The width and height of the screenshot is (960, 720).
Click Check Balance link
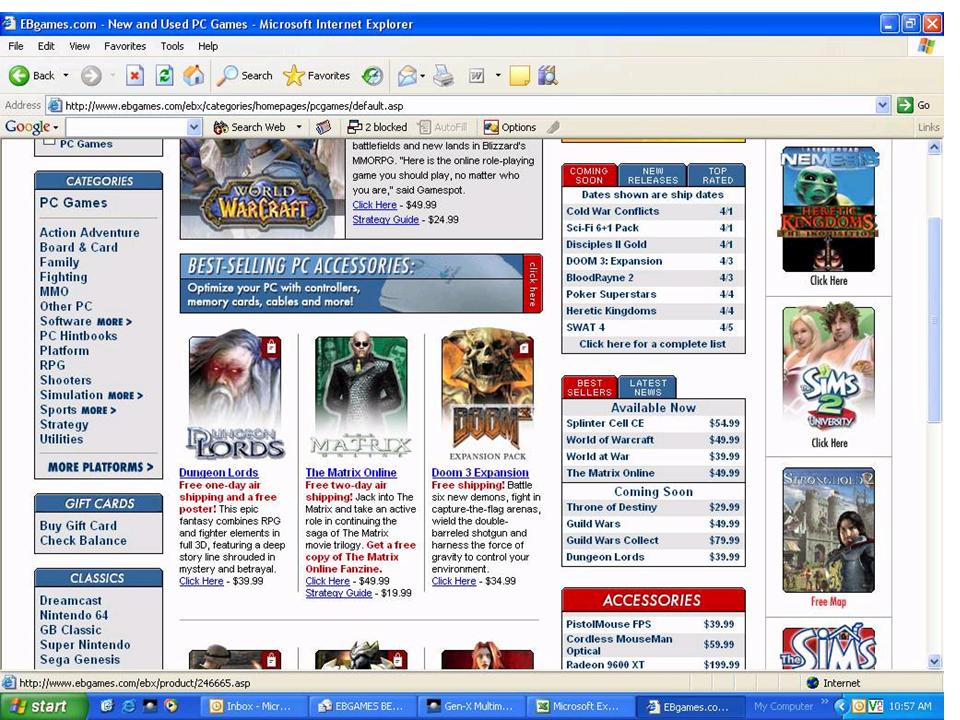click(83, 541)
